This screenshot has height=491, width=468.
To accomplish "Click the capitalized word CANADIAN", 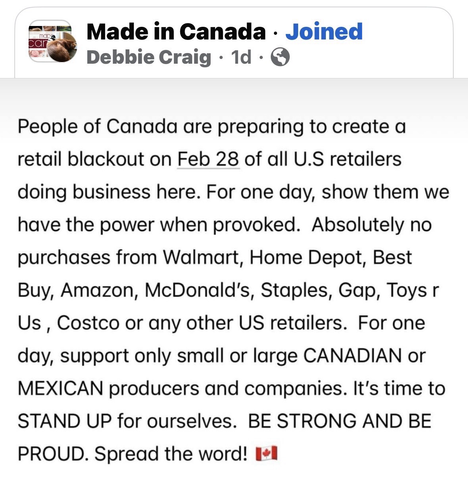I will (x=352, y=355).
